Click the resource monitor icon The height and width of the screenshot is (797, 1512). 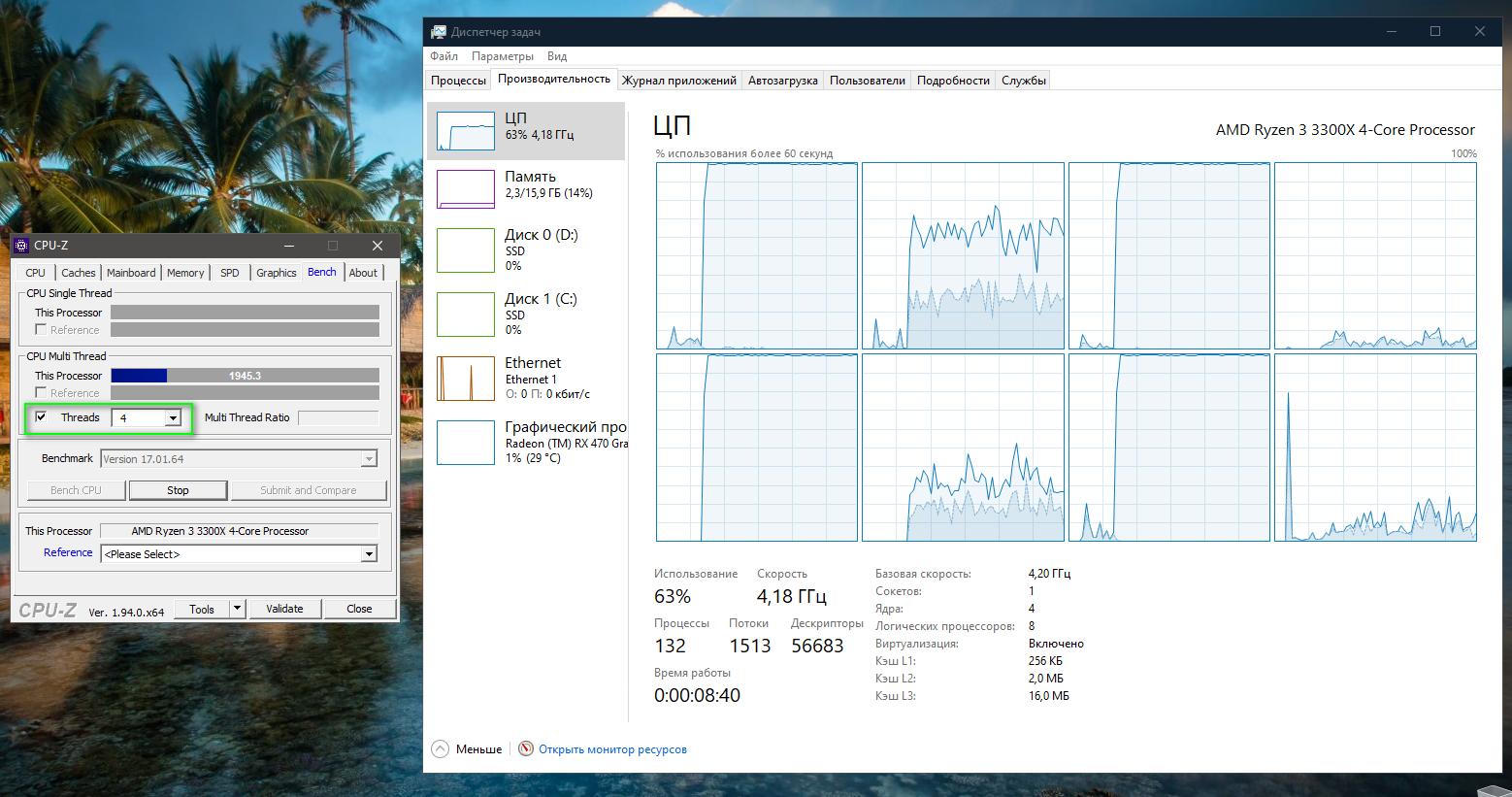[x=526, y=749]
